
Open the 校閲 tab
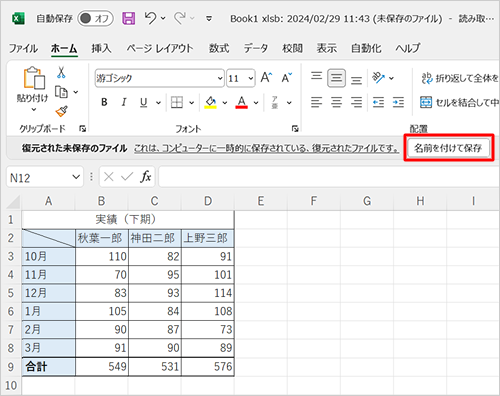[292, 48]
